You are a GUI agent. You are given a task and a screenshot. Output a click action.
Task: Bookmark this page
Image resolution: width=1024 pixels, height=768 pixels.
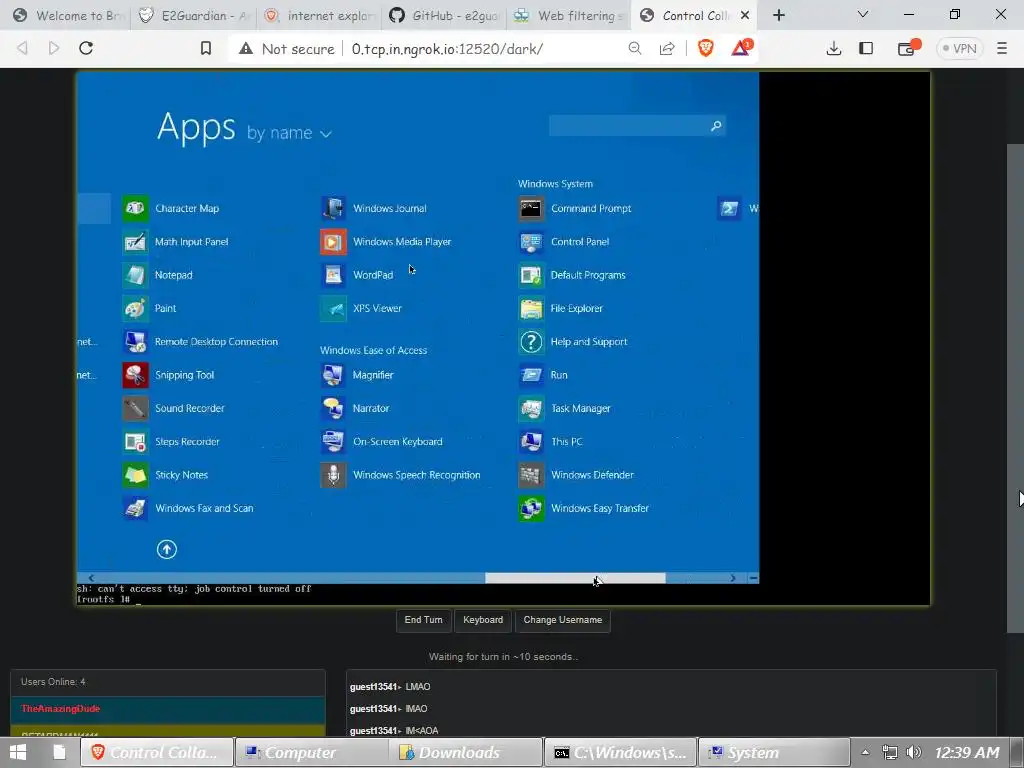point(206,48)
